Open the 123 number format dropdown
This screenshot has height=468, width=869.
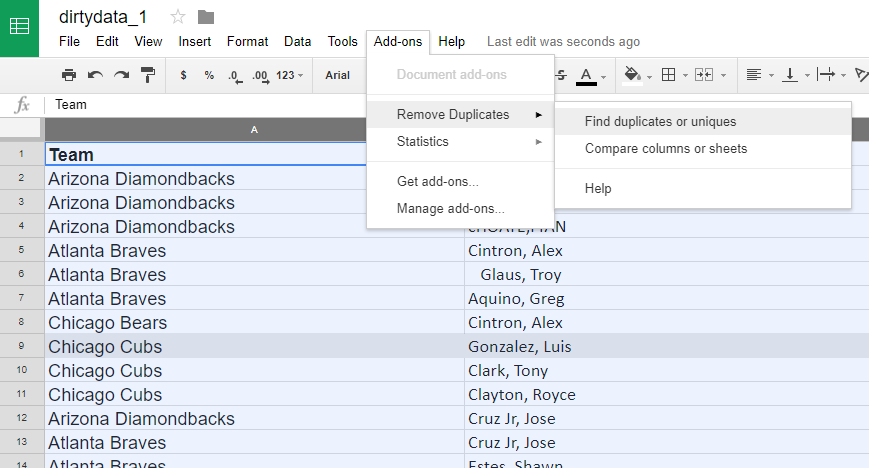290,75
